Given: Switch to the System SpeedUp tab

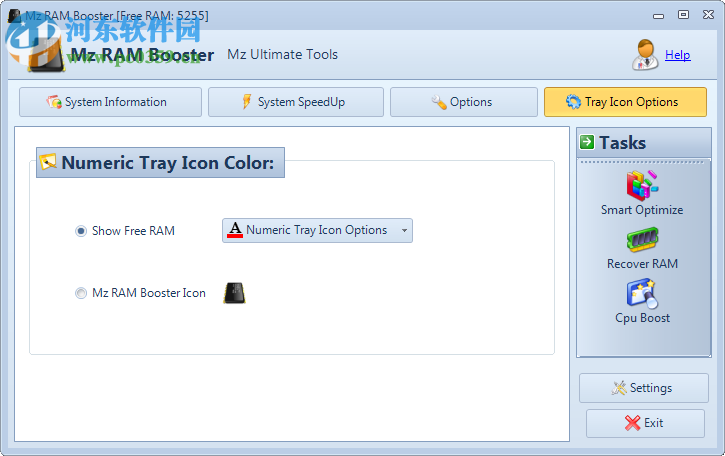Looking at the screenshot, I should (296, 102).
